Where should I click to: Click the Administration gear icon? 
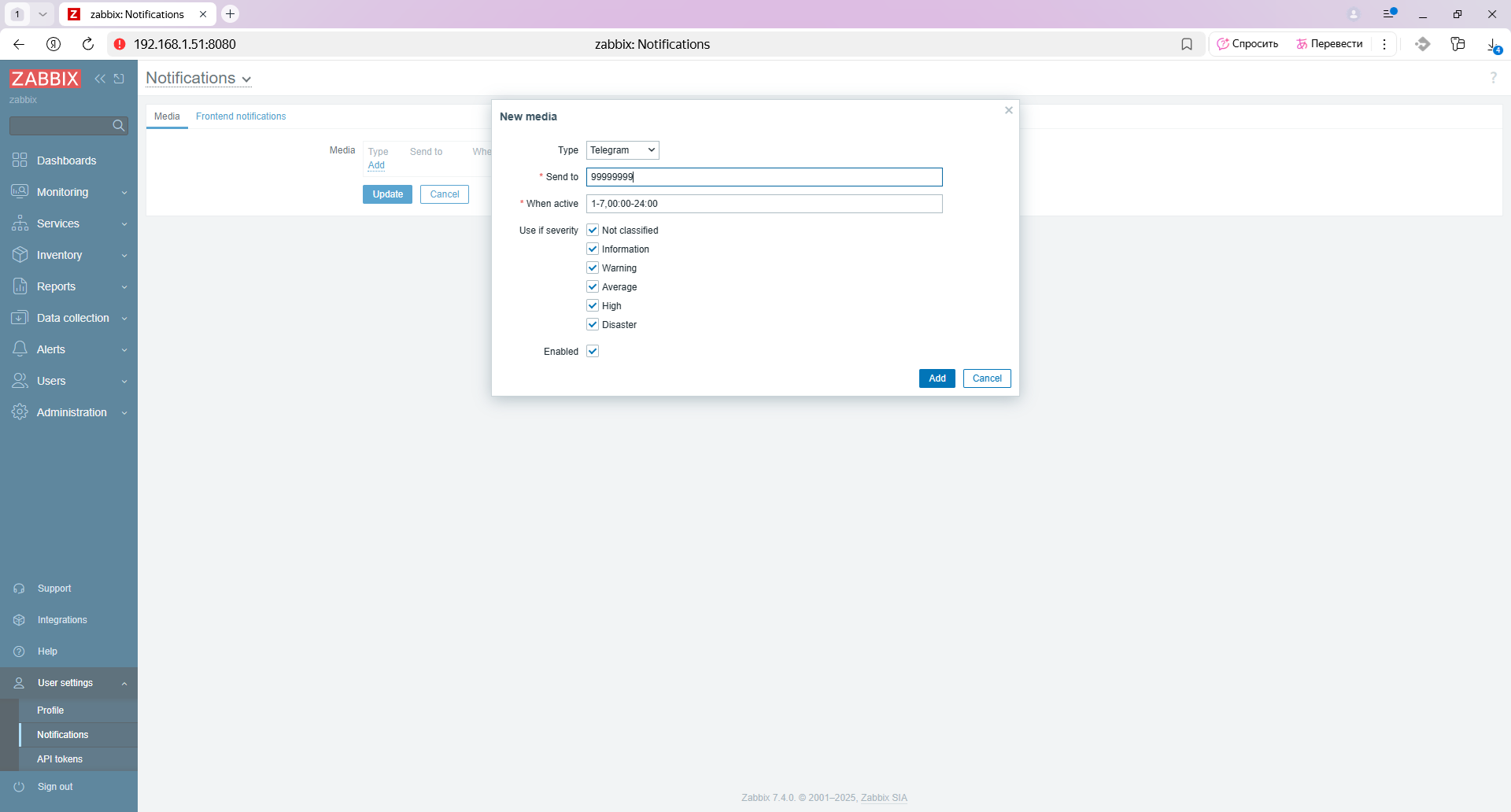tap(20, 412)
